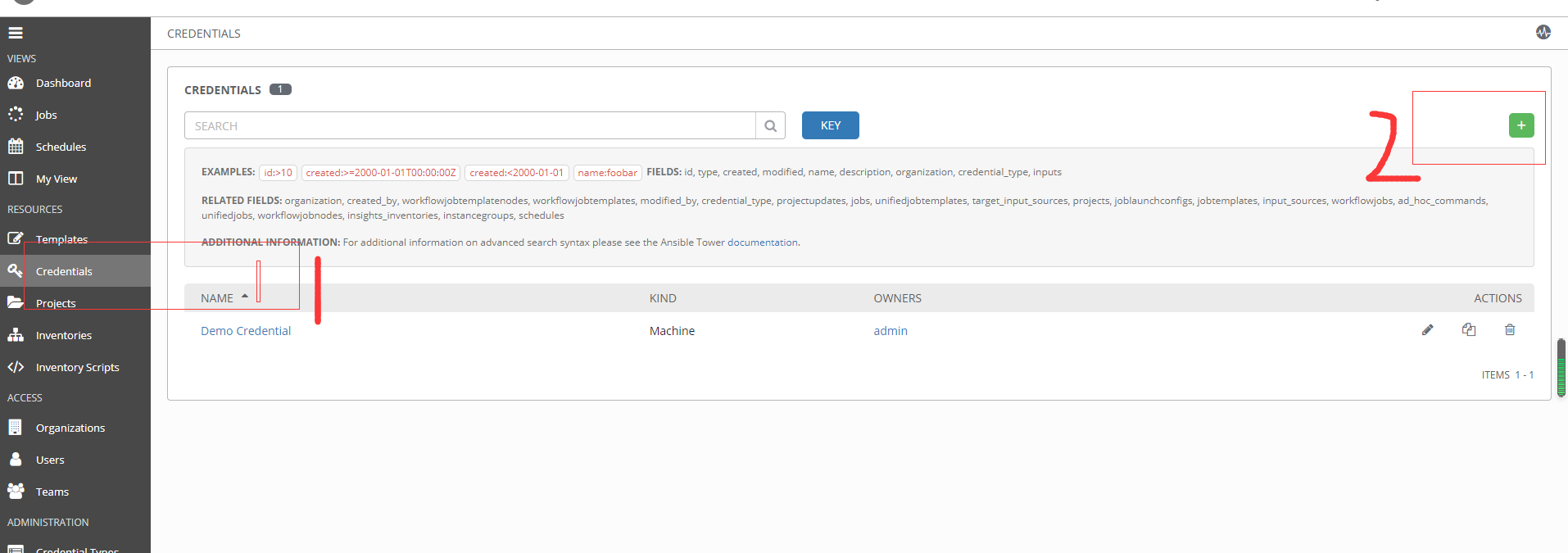
Task: Delete Demo Credential with trash icon
Action: pyautogui.click(x=1510, y=329)
